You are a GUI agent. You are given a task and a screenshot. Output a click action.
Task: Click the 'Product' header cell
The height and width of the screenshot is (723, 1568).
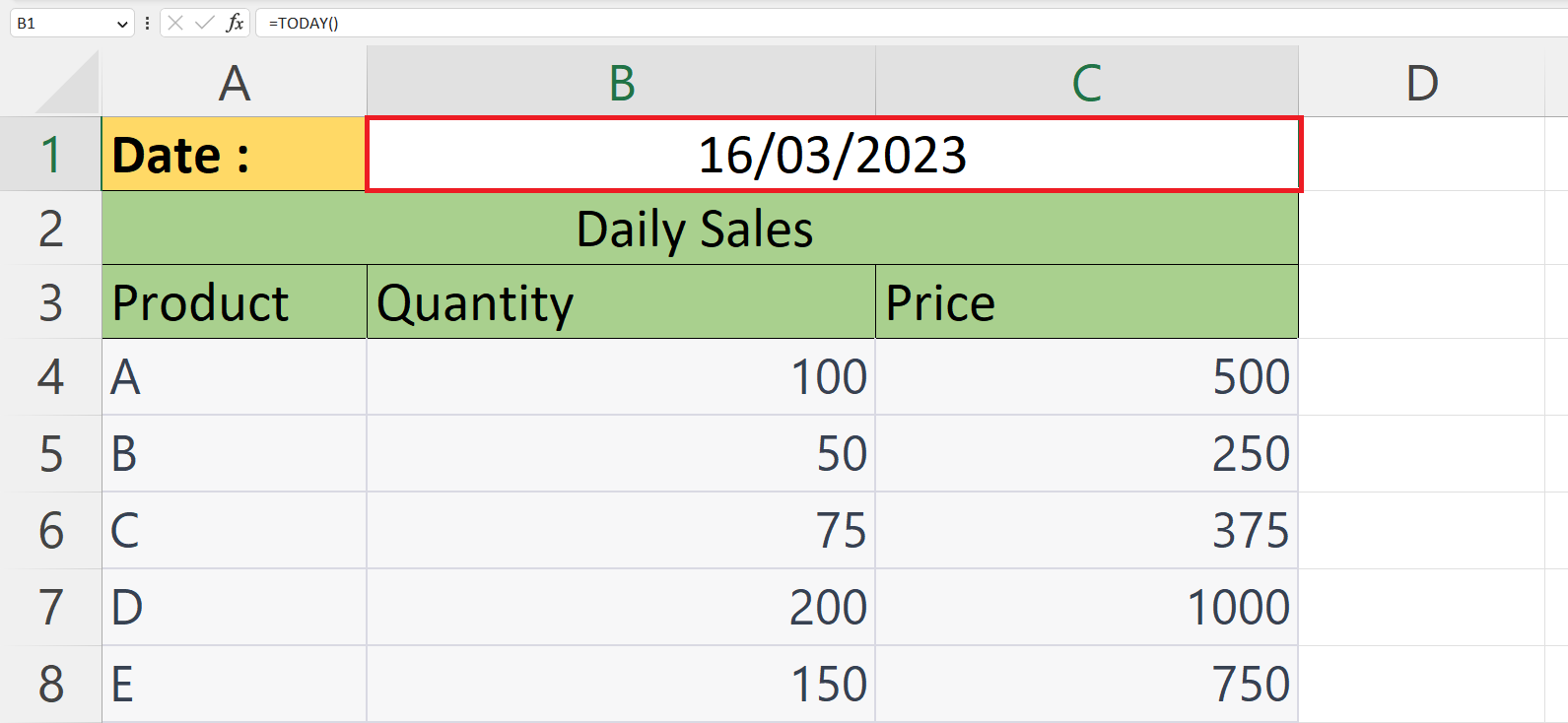(235, 302)
